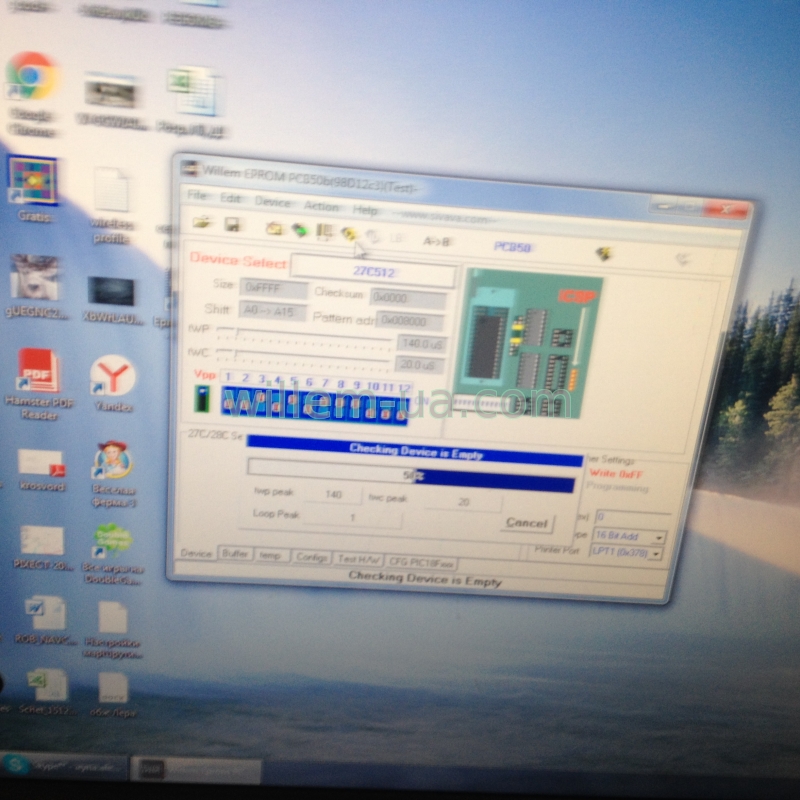
Task: Open the wireless profile file icon
Action: pyautogui.click(x=111, y=205)
